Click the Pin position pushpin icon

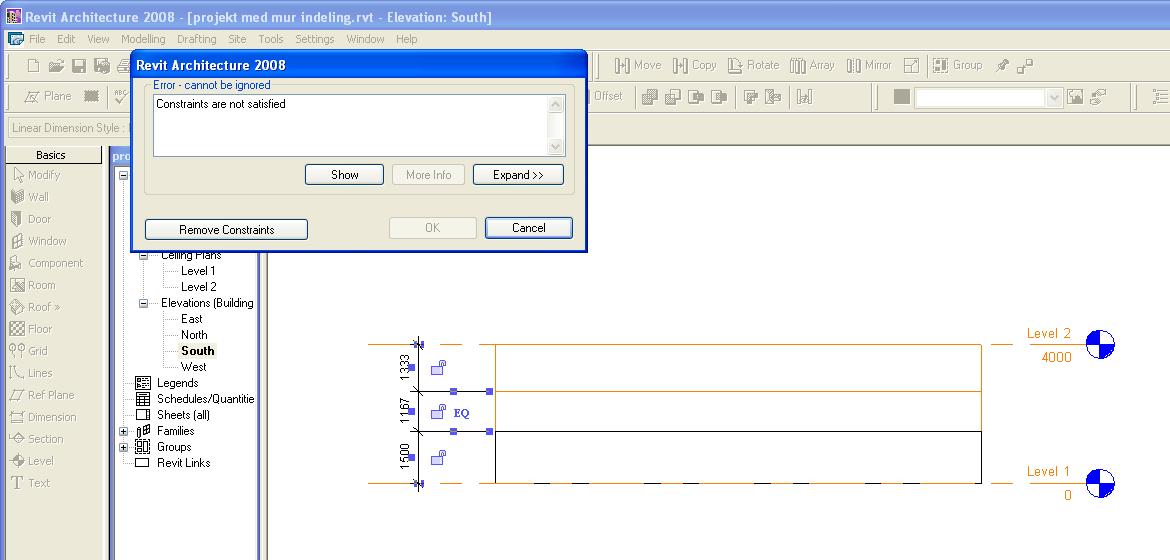[x=1002, y=66]
